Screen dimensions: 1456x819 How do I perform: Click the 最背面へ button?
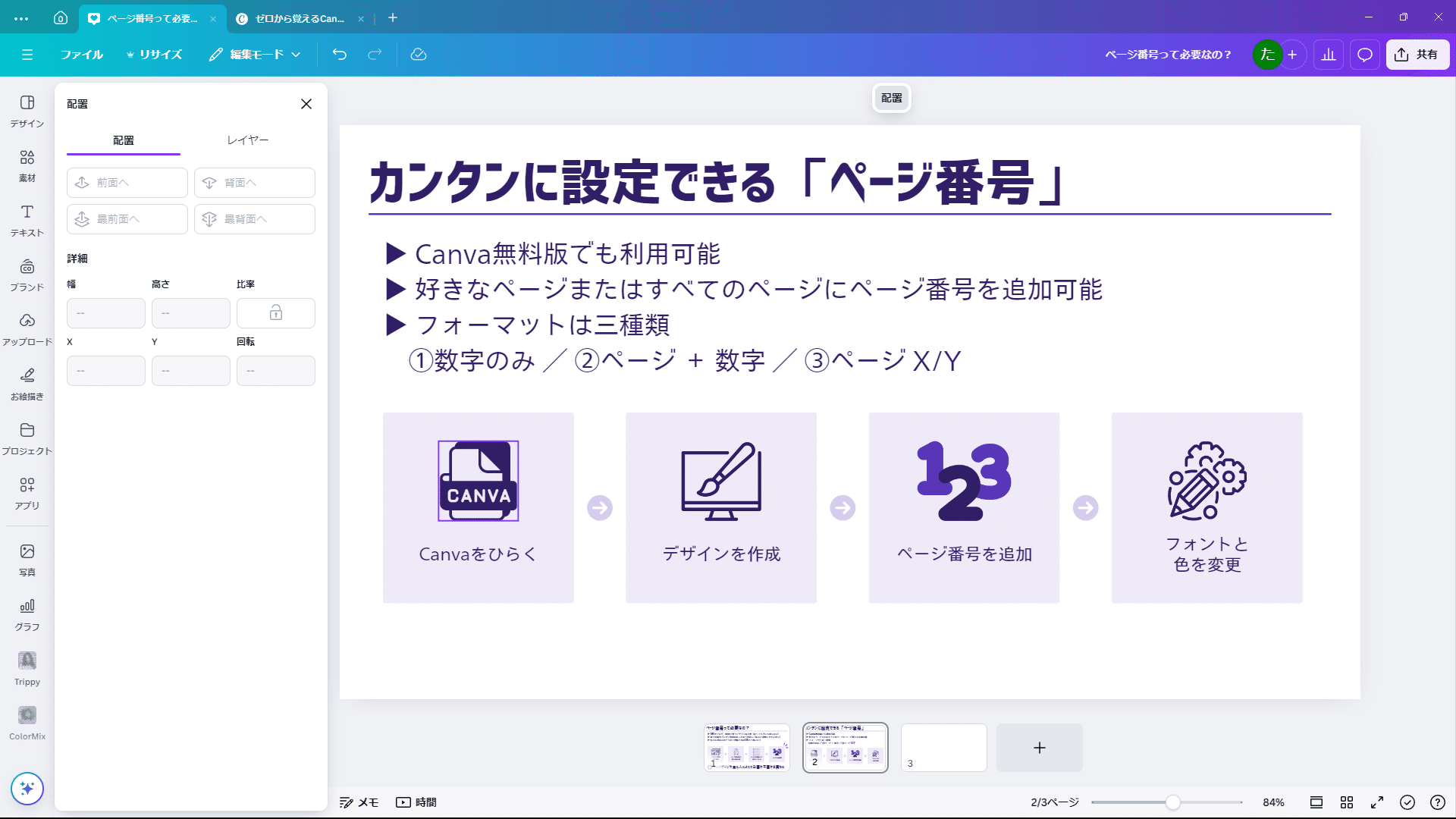255,219
